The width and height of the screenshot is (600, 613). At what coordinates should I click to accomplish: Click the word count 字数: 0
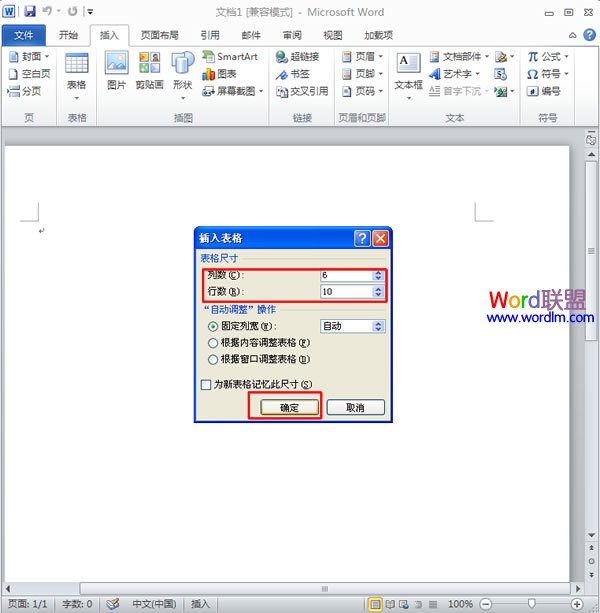click(x=77, y=604)
